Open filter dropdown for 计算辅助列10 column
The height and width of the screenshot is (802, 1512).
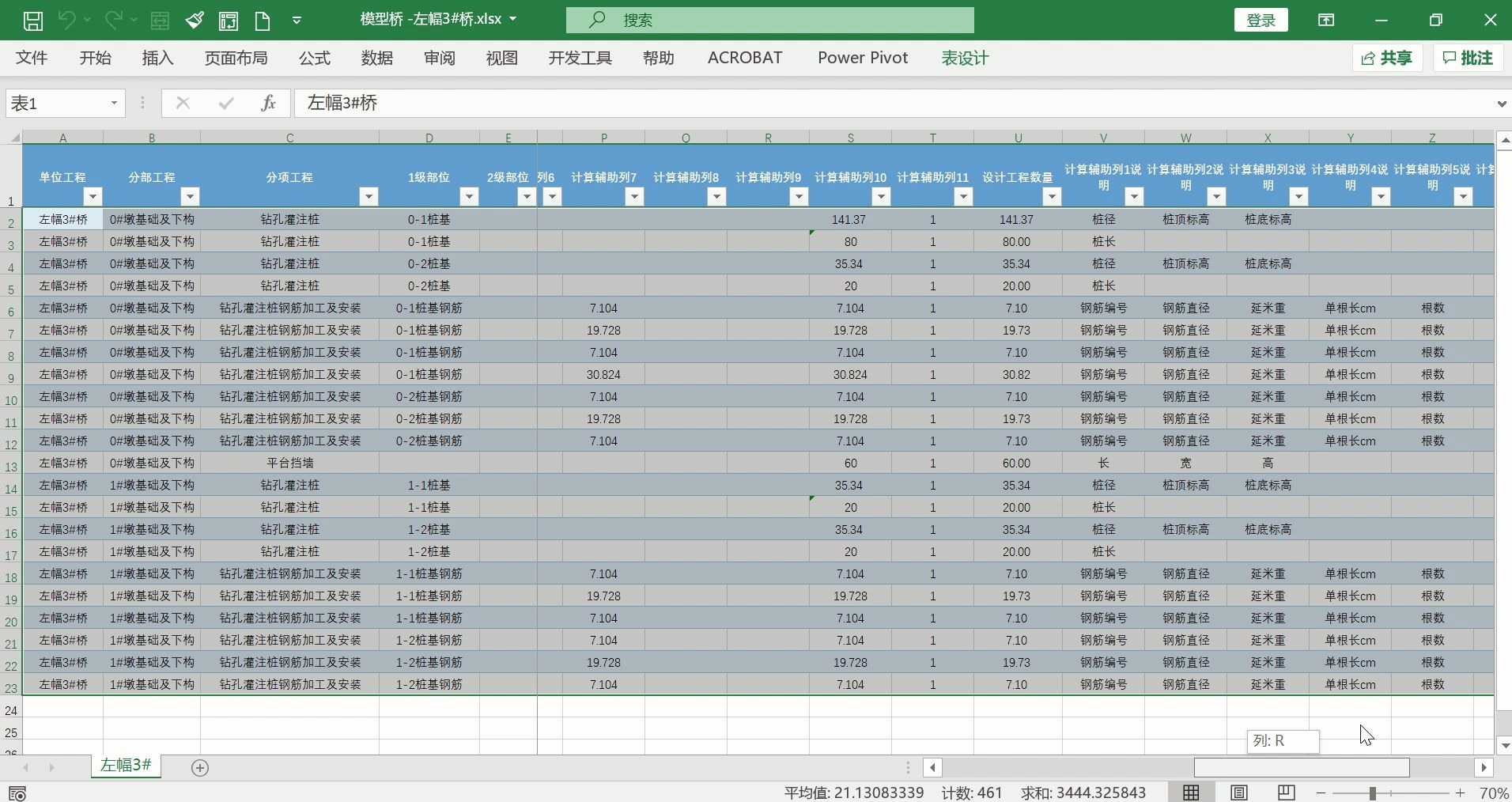coord(881,196)
